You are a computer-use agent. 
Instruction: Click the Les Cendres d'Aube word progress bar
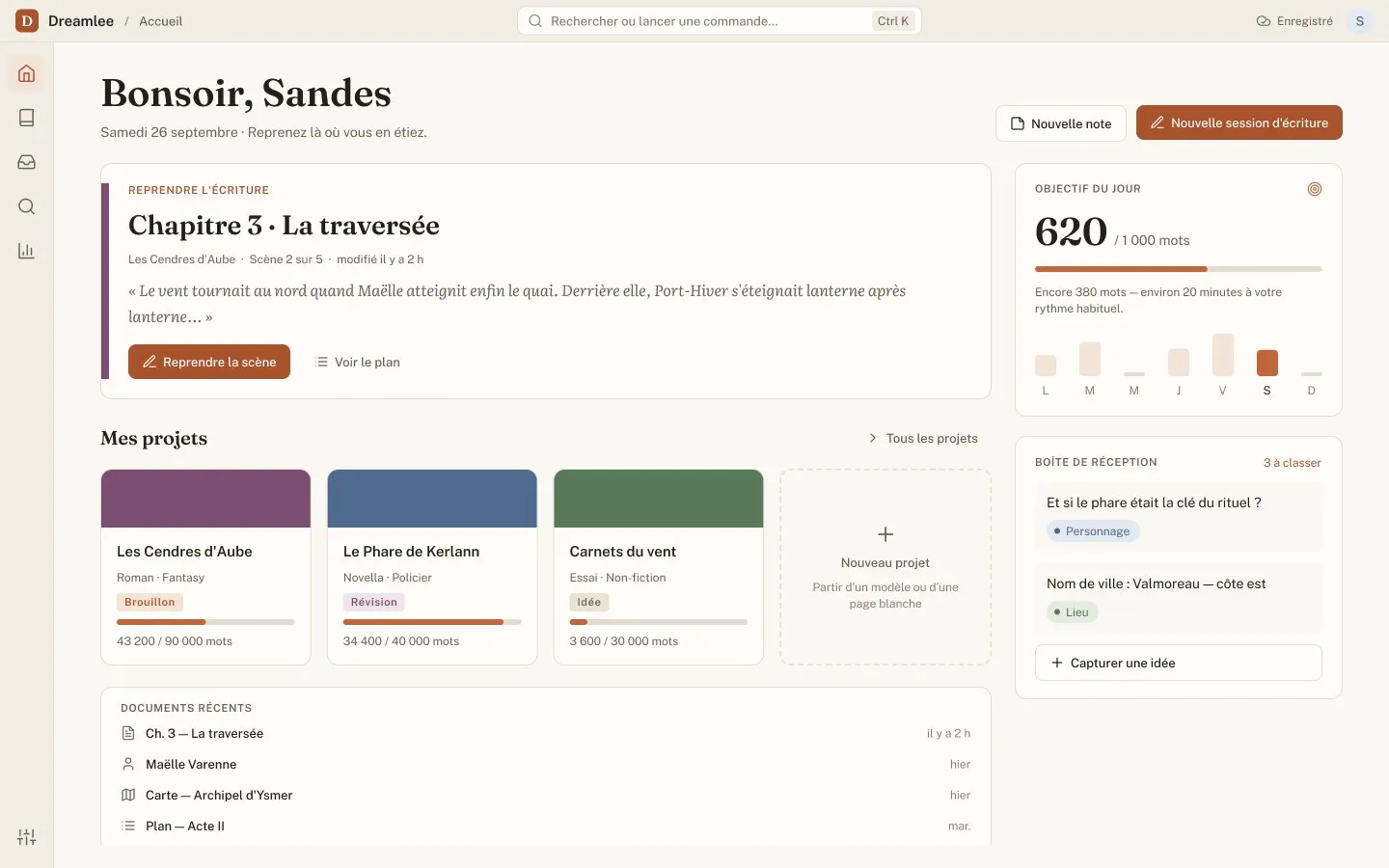tap(205, 622)
